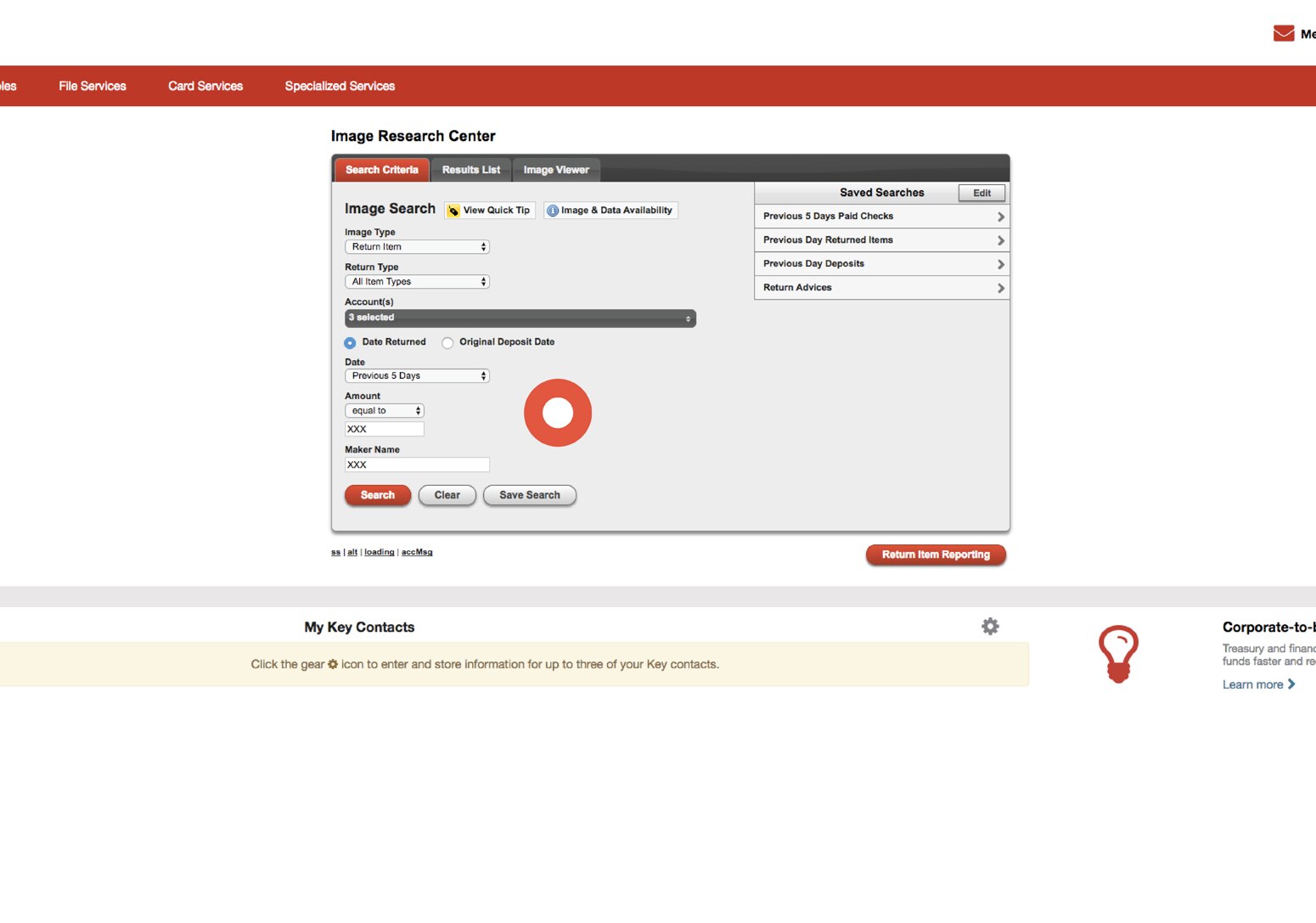Click the Search button

[377, 495]
